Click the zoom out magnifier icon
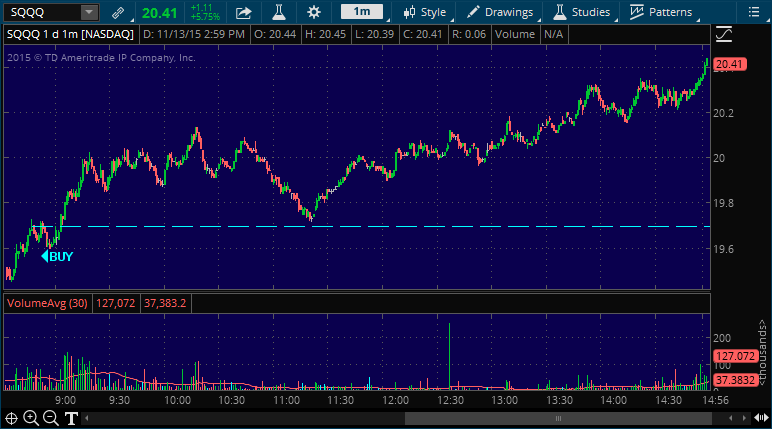The image size is (772, 429). coord(51,418)
